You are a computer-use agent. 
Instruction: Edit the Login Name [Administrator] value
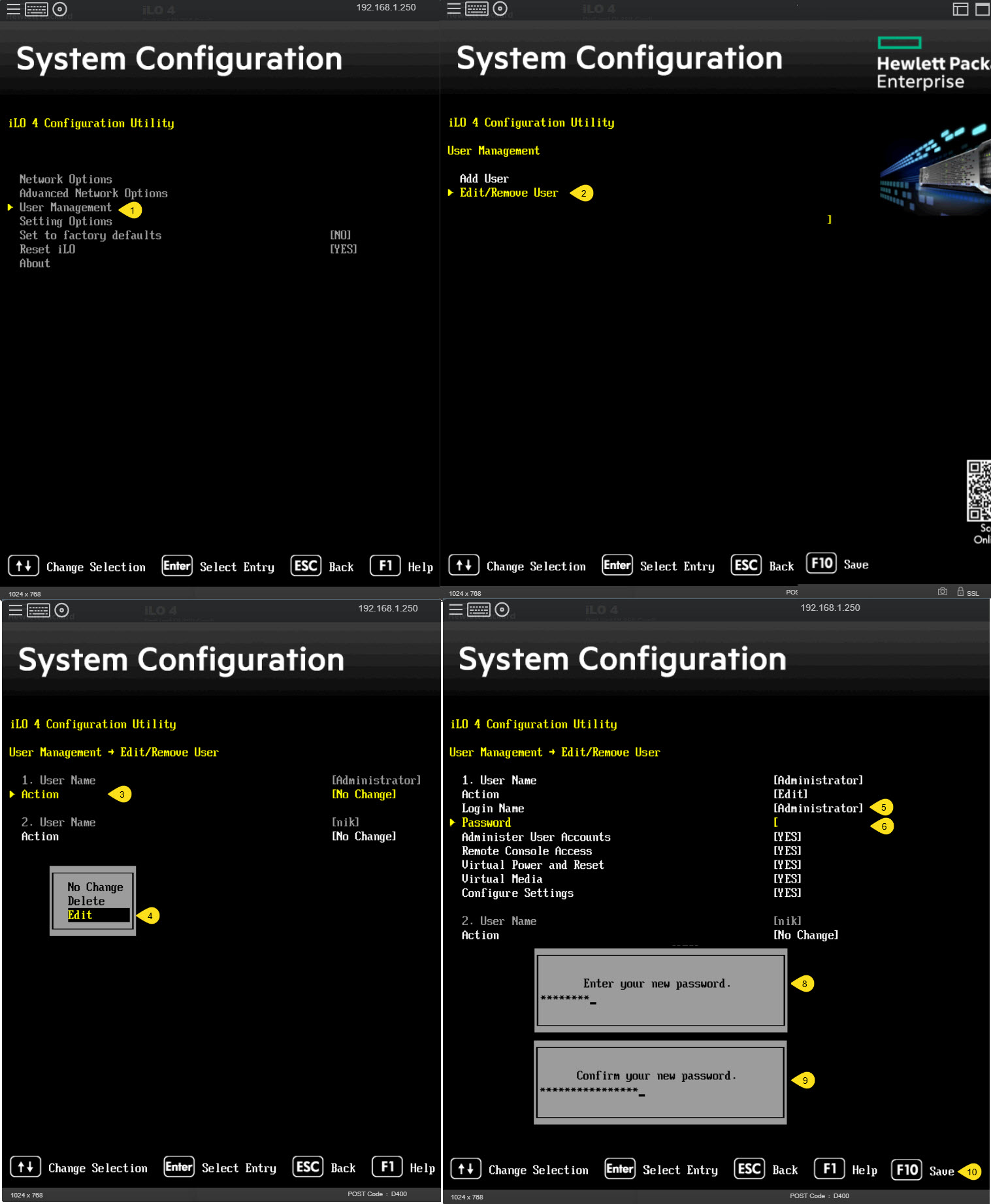(x=818, y=809)
